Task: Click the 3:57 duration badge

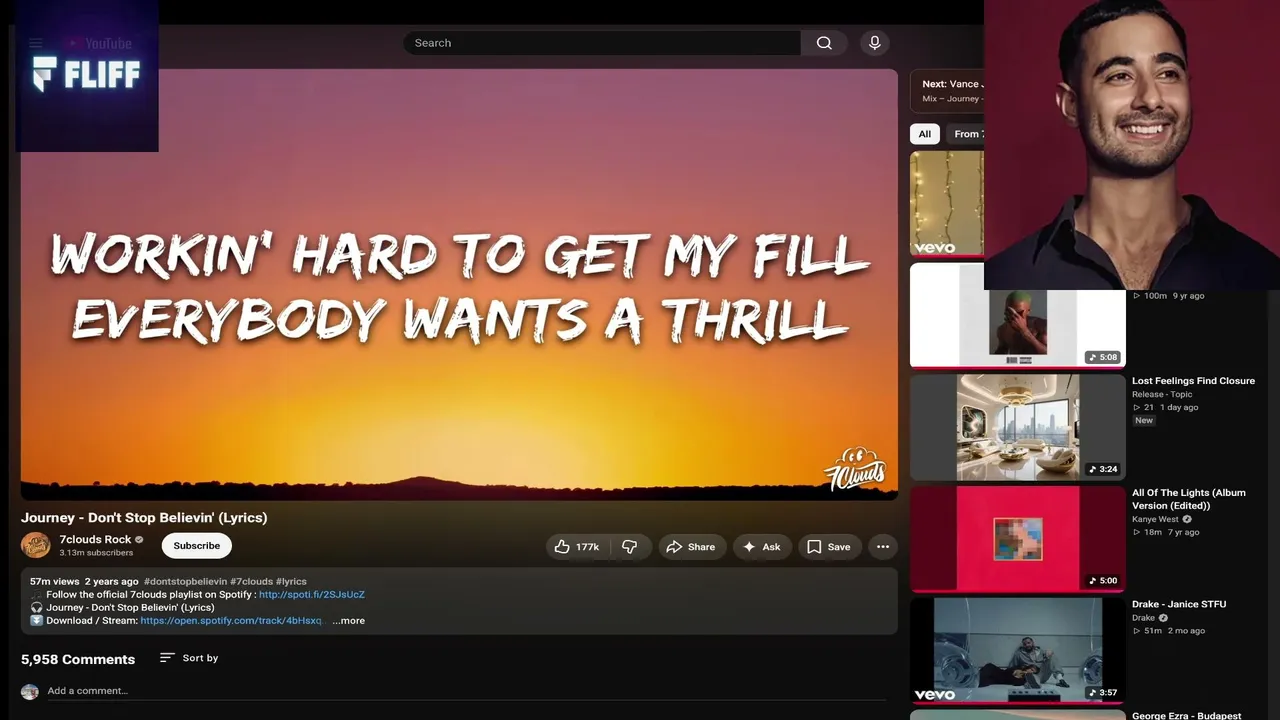Action: click(1103, 693)
